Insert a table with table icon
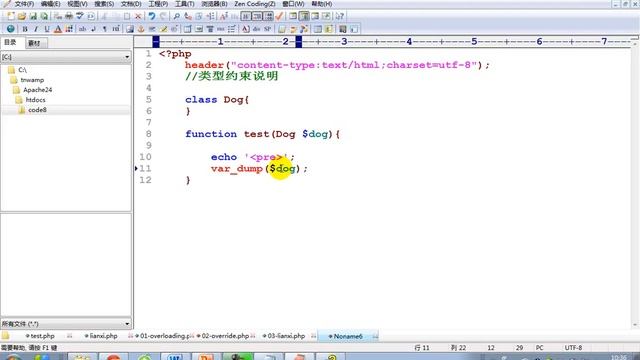The height and width of the screenshot is (360, 640). pyautogui.click(x=187, y=29)
